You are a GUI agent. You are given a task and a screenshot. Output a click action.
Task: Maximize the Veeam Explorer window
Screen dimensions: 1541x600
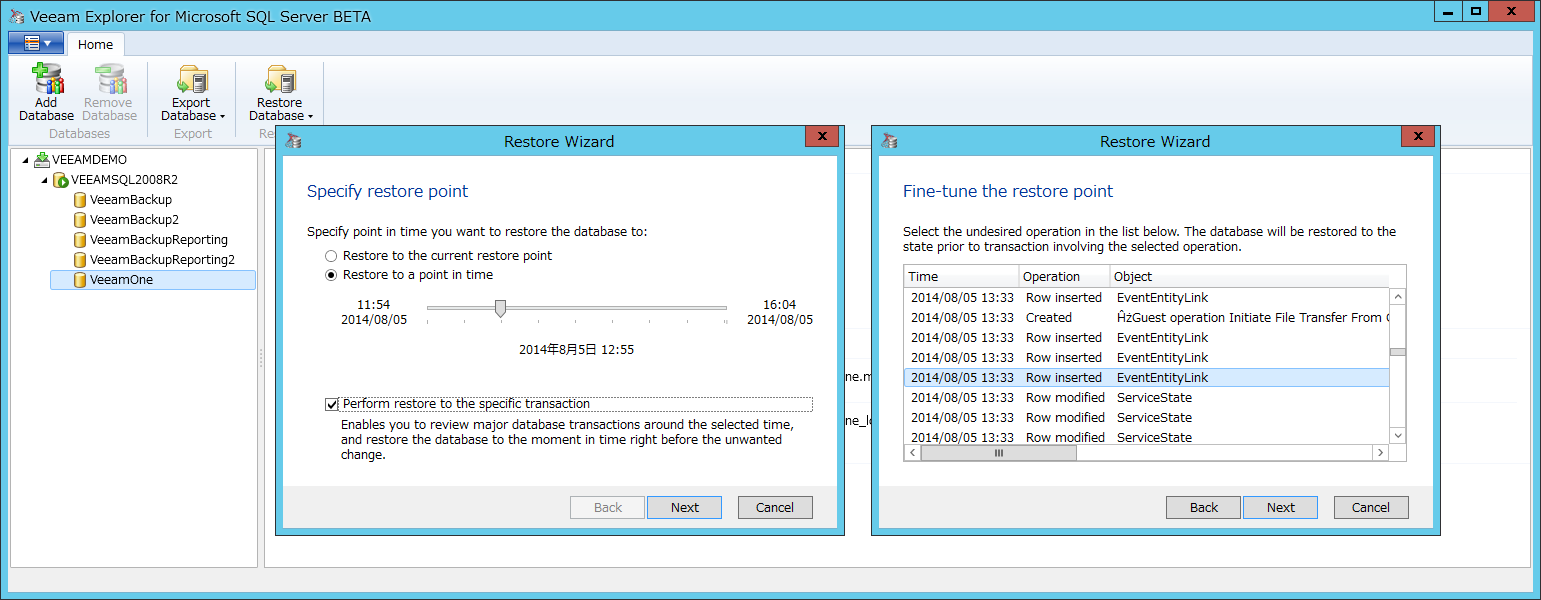(1475, 10)
